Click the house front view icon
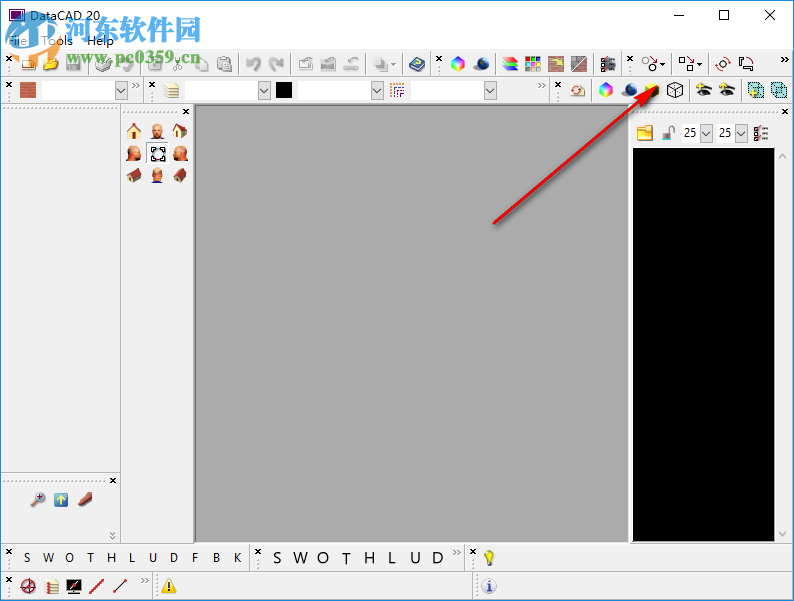Screen dimensions: 794x601 tap(134, 131)
